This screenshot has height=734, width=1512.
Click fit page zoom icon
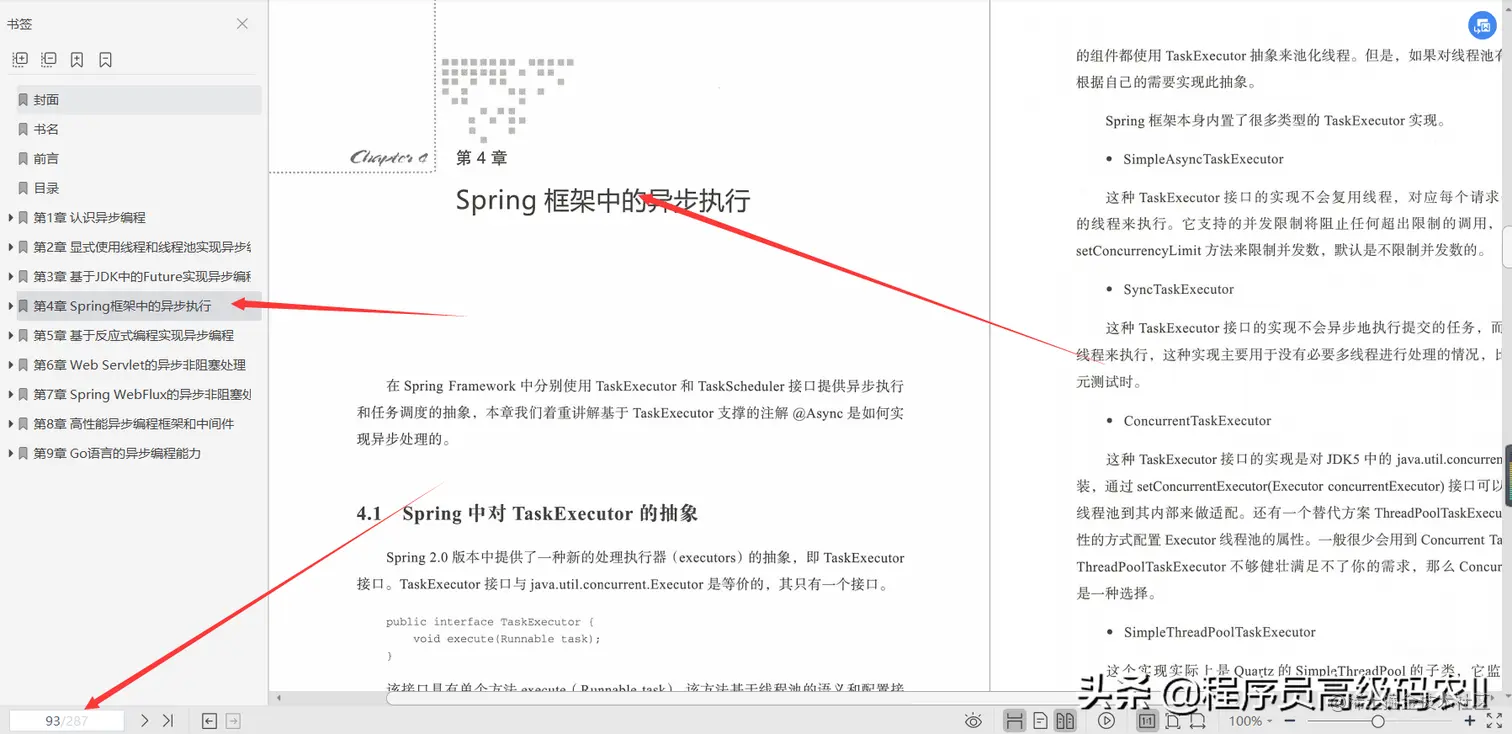1172,721
